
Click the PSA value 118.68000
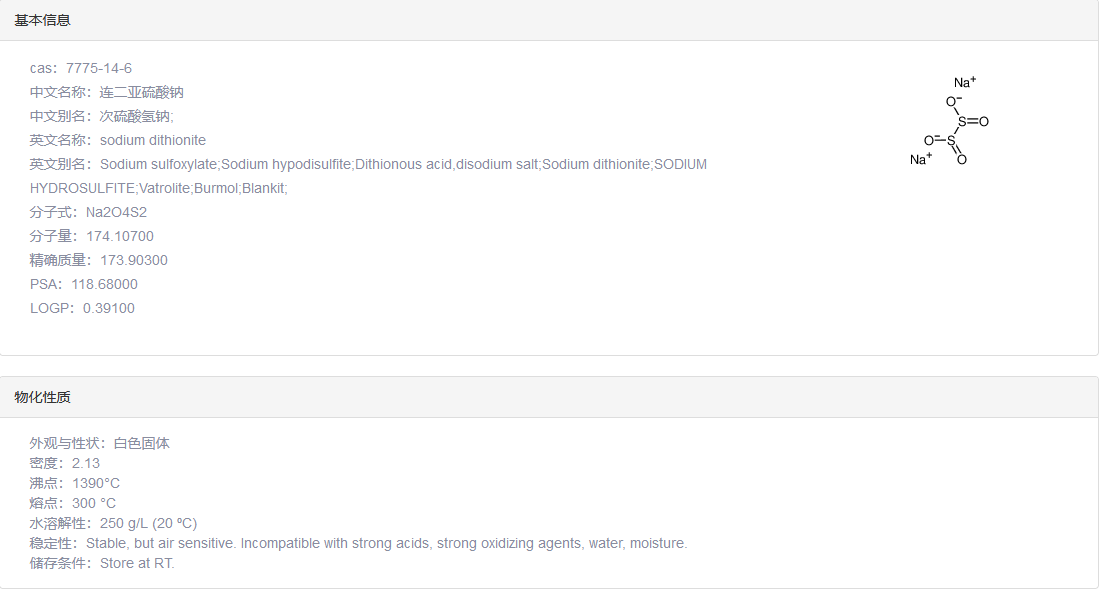[x=104, y=284]
